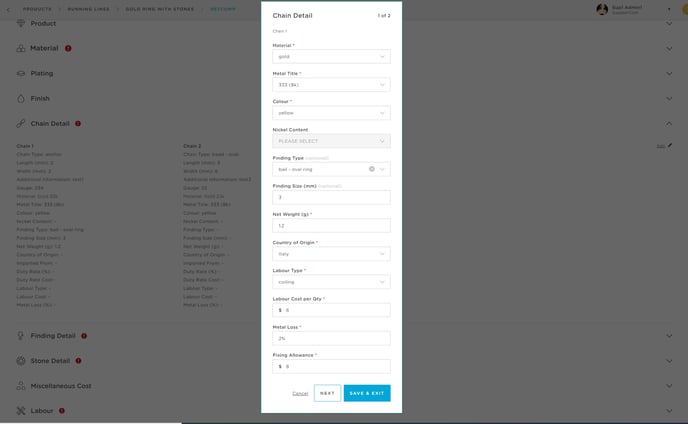Expand the Product section chevron
This screenshot has height=424, width=688.
coord(669,23)
